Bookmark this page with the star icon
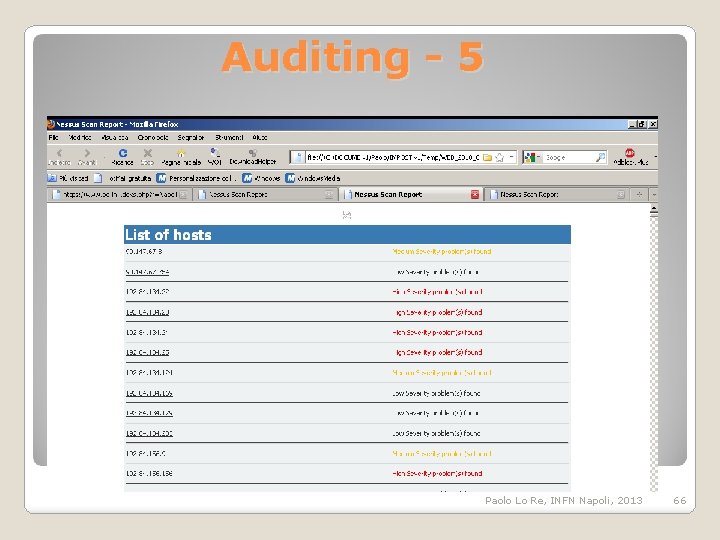The width and height of the screenshot is (720, 540). tap(500, 158)
